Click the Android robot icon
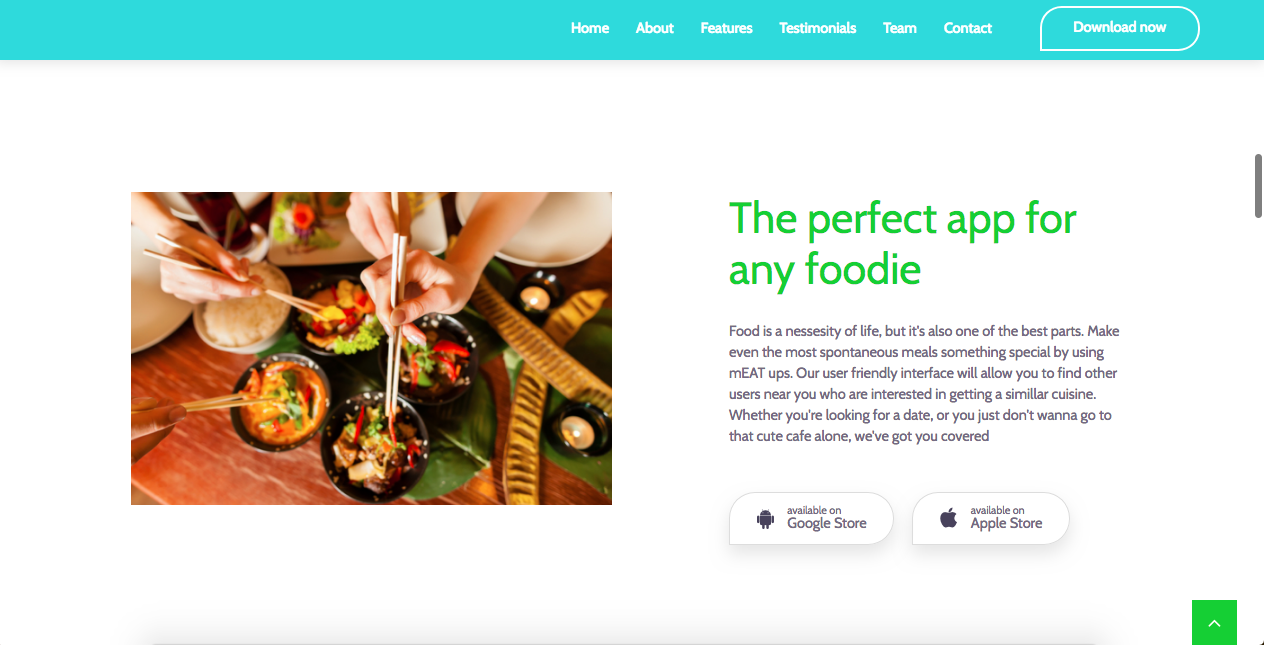 coord(766,519)
